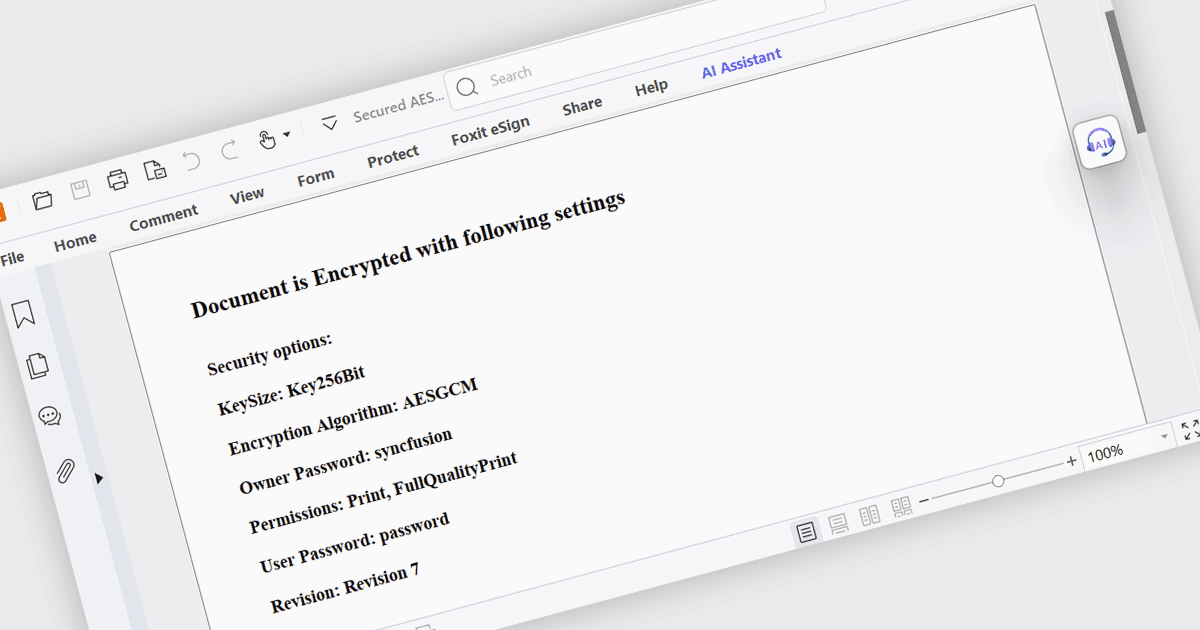1200x630 pixels.
Task: Select the Hand tool icon
Action: (267, 139)
